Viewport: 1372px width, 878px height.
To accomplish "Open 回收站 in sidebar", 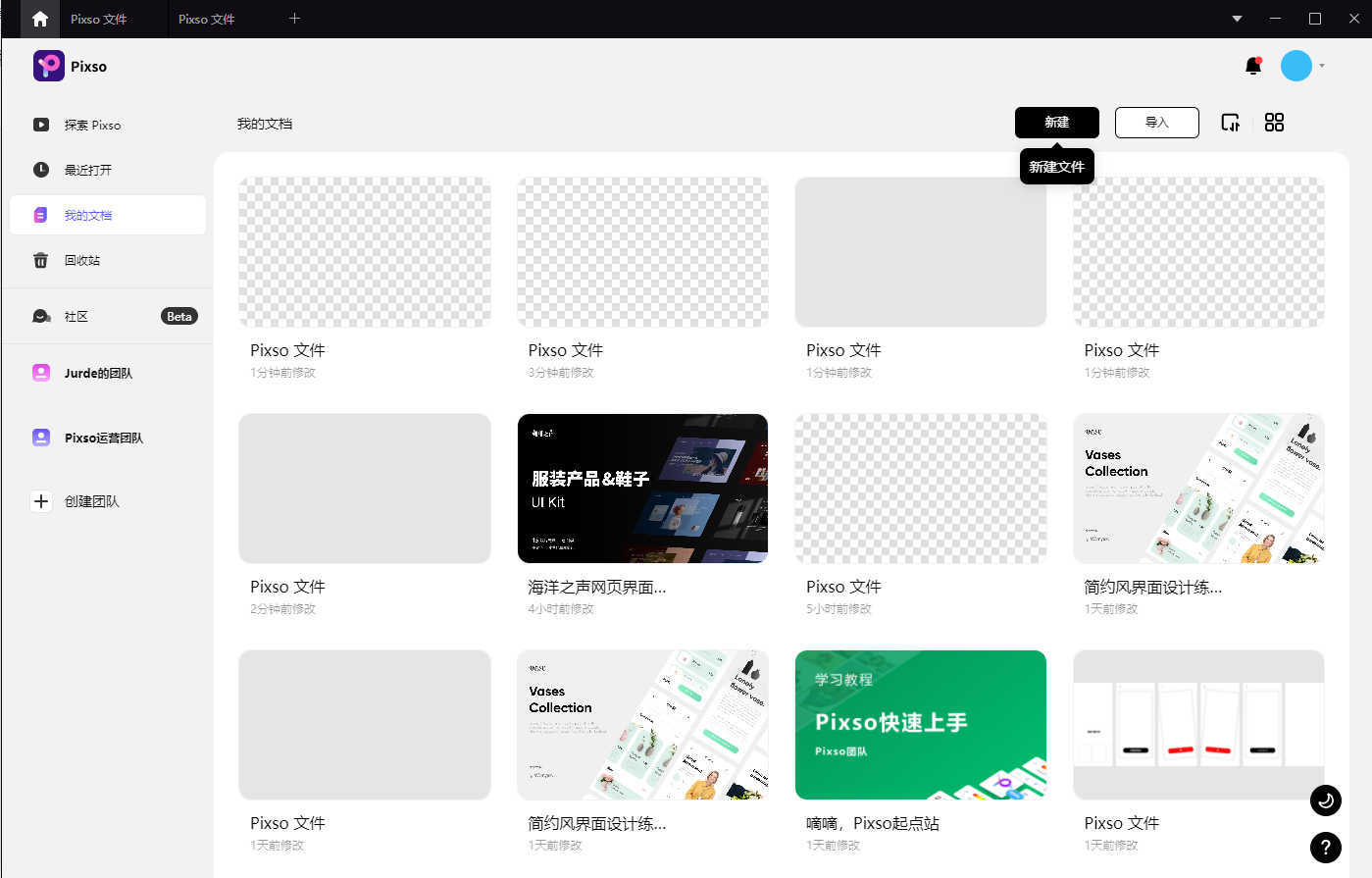I will pos(108,260).
